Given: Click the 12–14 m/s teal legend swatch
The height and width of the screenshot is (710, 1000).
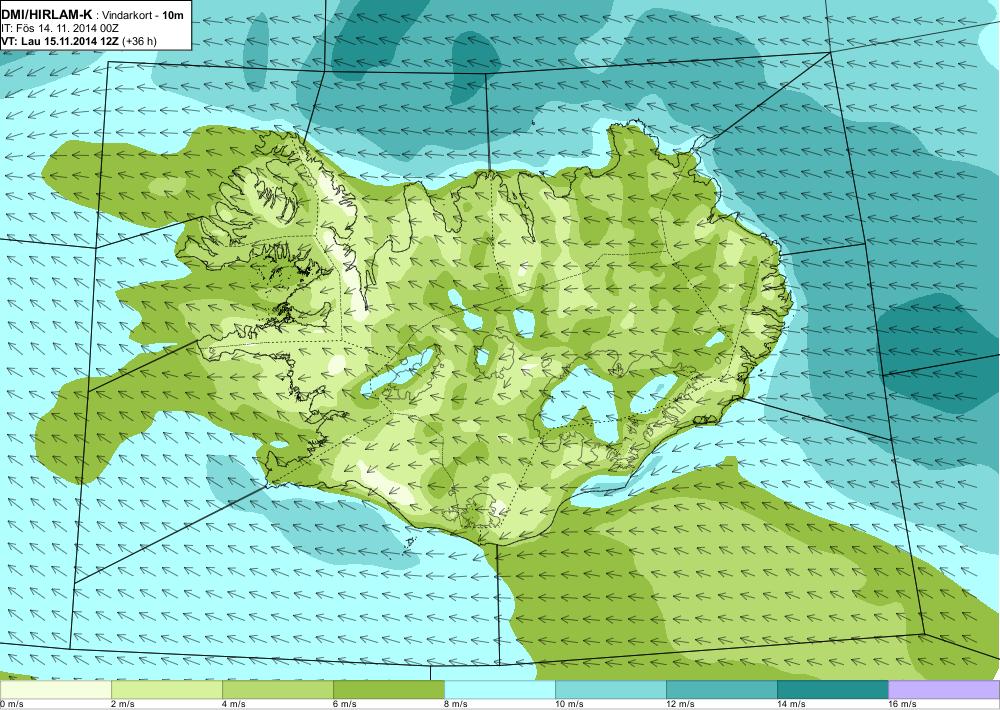Looking at the screenshot, I should [x=721, y=690].
